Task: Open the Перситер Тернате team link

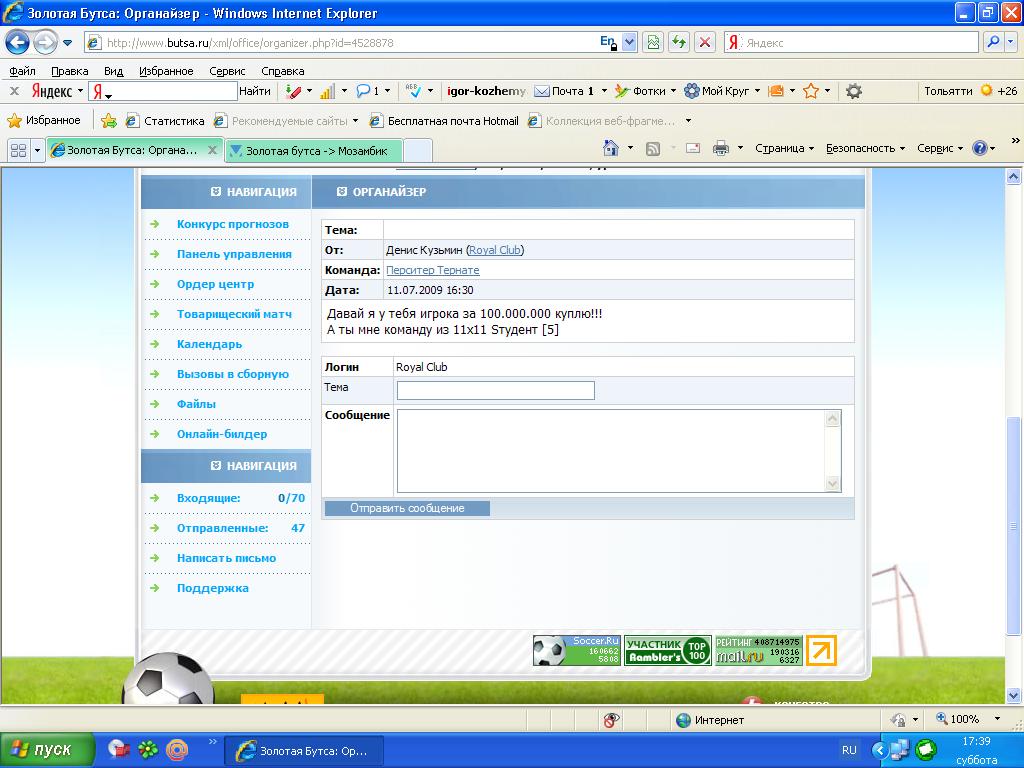Action: tap(432, 270)
